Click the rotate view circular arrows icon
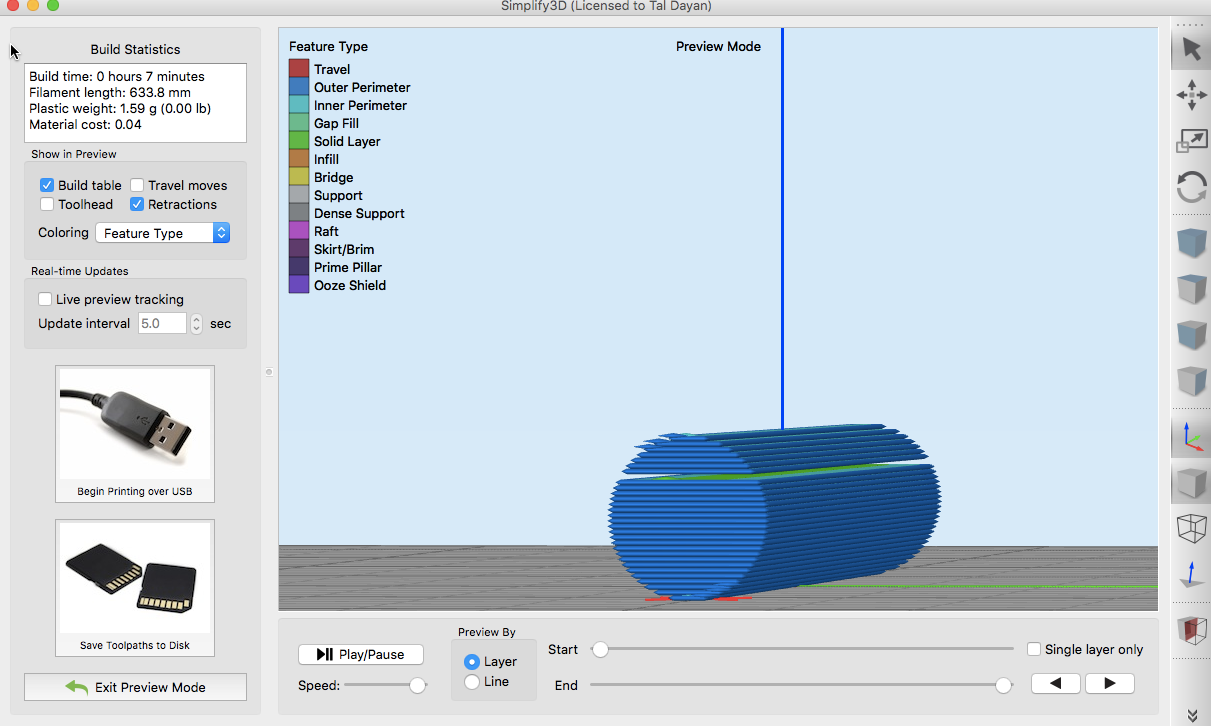The width and height of the screenshot is (1211, 726). tap(1191, 187)
